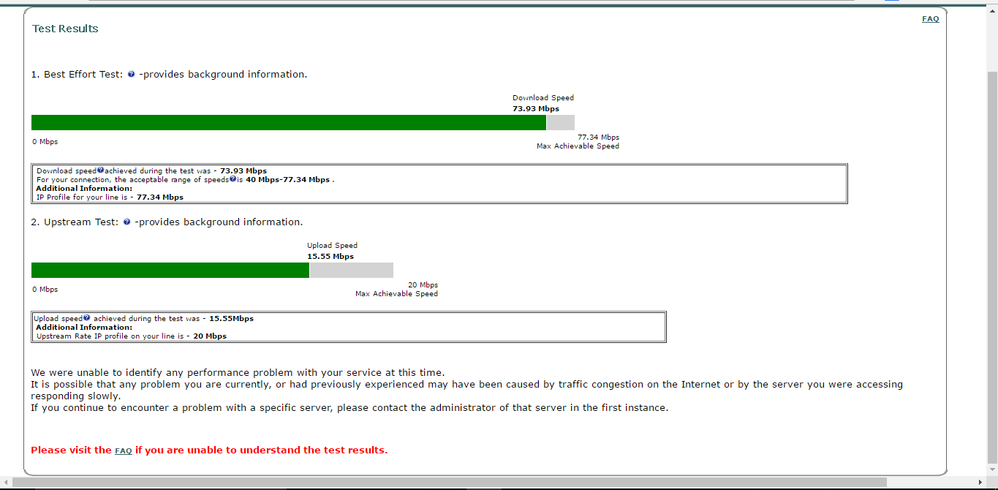Image resolution: width=998 pixels, height=490 pixels.
Task: Click '2. Upstream Test:' label
Action: pyautogui.click(x=75, y=222)
